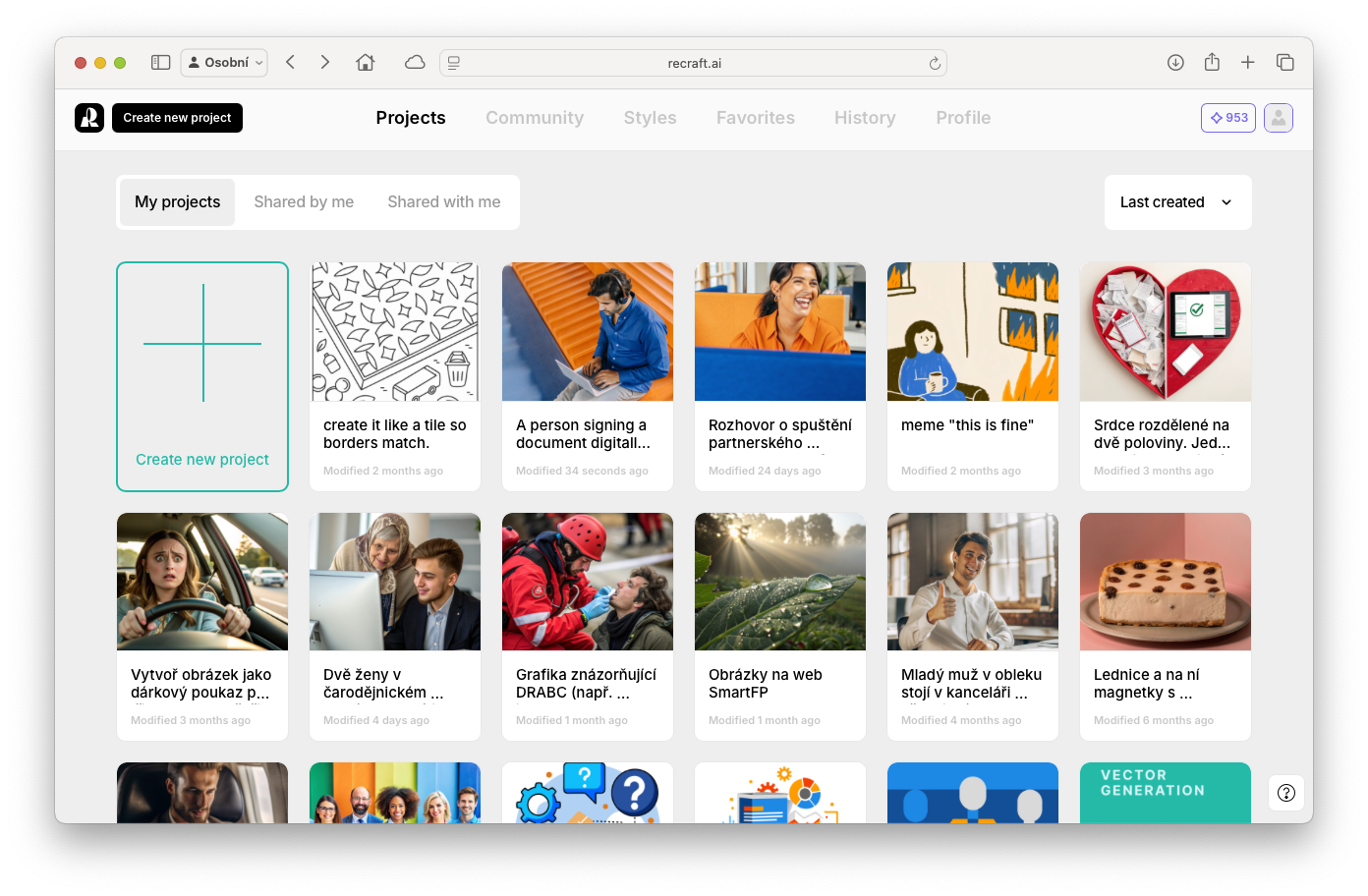Viewport: 1368px width, 896px height.
Task: Open the Osobní profile dropdown
Action: point(225,62)
